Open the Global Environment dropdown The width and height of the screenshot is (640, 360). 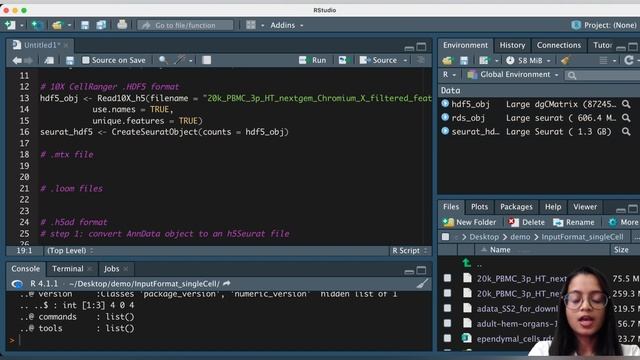pos(513,75)
